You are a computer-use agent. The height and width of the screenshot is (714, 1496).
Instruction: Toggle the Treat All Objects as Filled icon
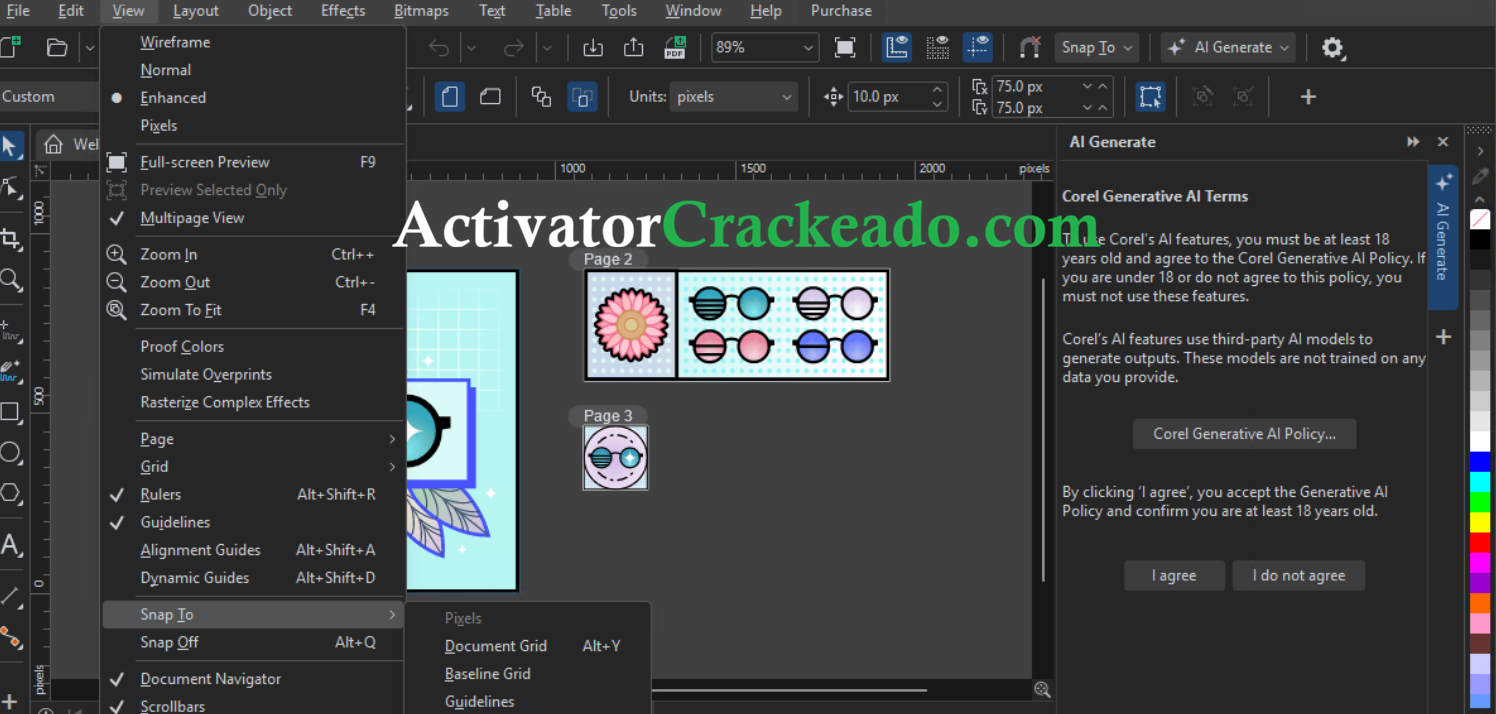(1151, 97)
